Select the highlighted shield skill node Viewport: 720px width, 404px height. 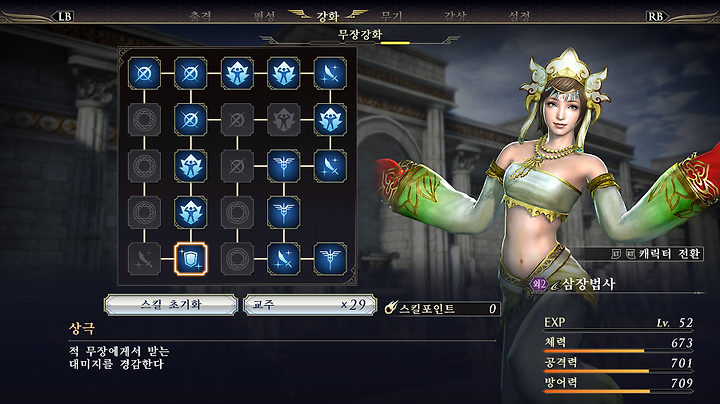[x=191, y=259]
